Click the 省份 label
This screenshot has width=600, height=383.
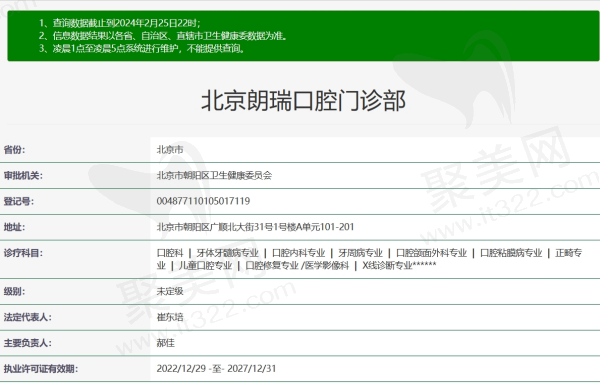point(15,150)
